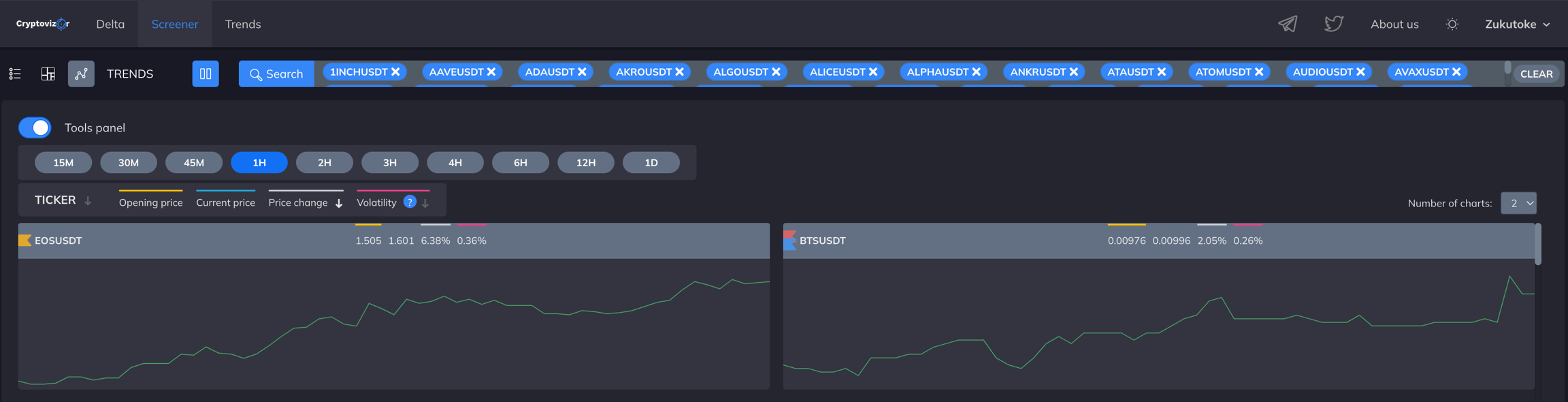Expand the Zukutoke user menu
The height and width of the screenshot is (402, 1568).
(1517, 24)
